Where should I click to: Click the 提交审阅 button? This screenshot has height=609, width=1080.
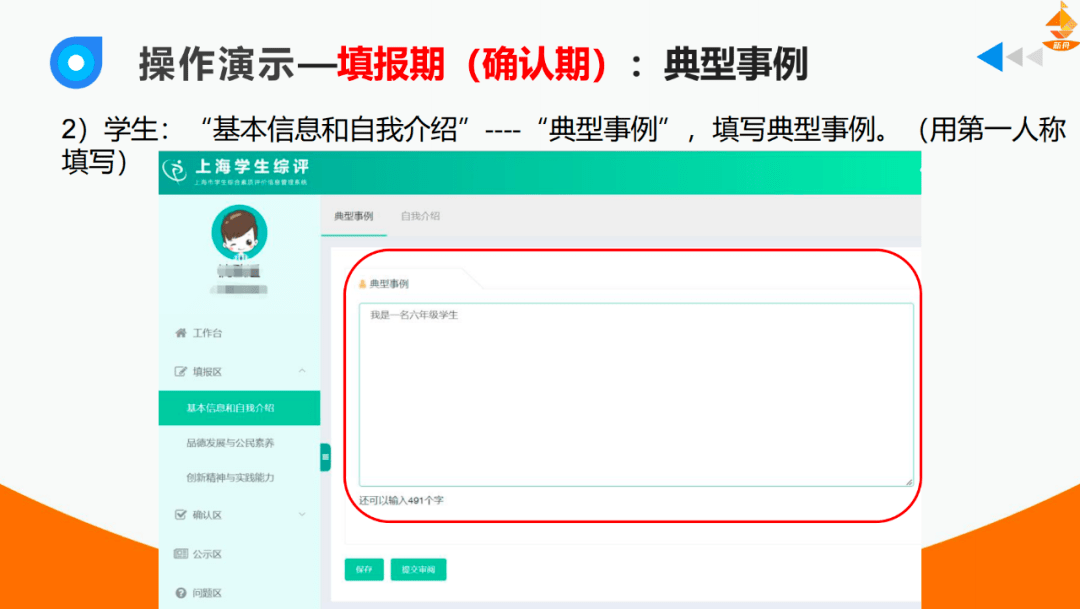coord(418,569)
